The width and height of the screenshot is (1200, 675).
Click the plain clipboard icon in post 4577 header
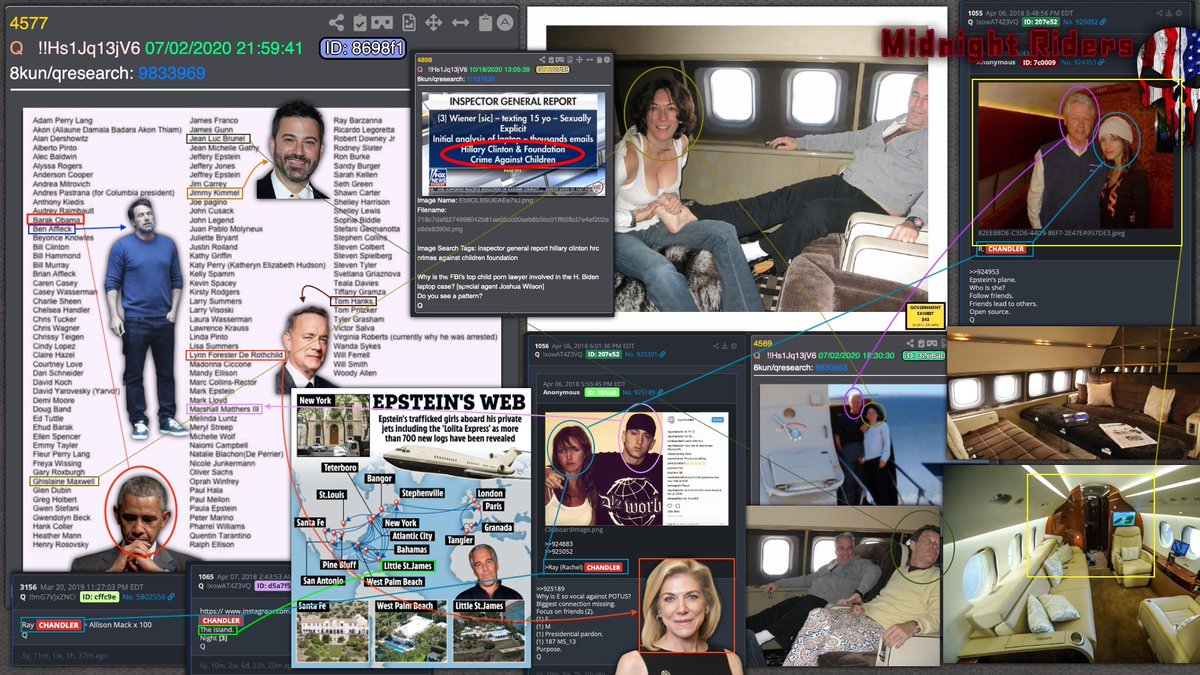coord(485,22)
